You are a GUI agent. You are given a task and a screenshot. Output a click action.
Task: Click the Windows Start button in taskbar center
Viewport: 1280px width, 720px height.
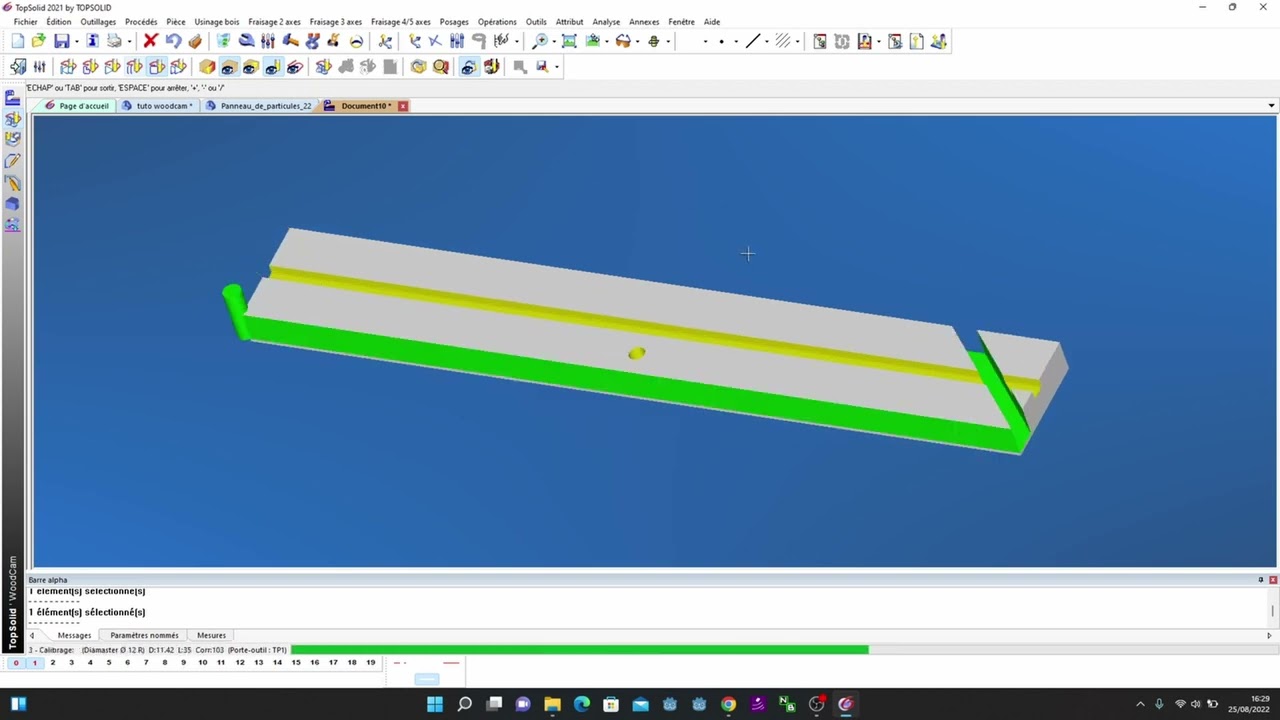pyautogui.click(x=434, y=704)
